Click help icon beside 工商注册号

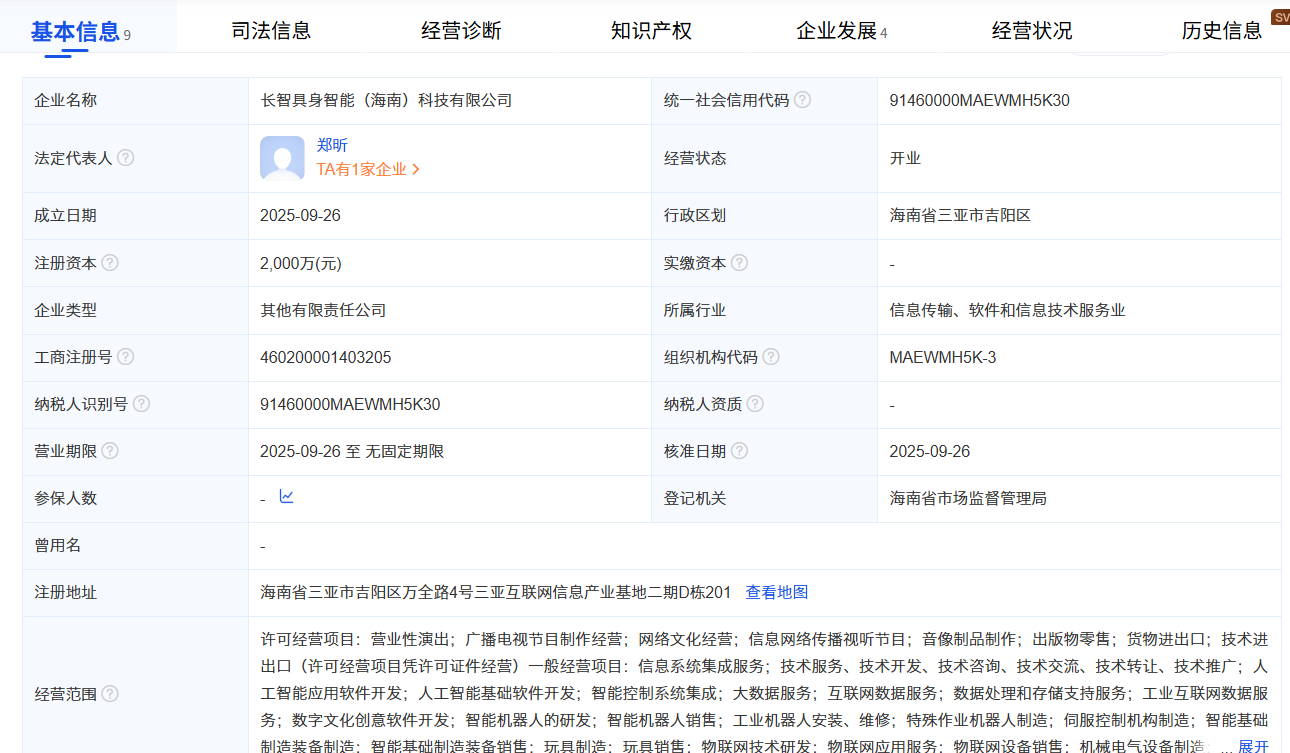124,356
